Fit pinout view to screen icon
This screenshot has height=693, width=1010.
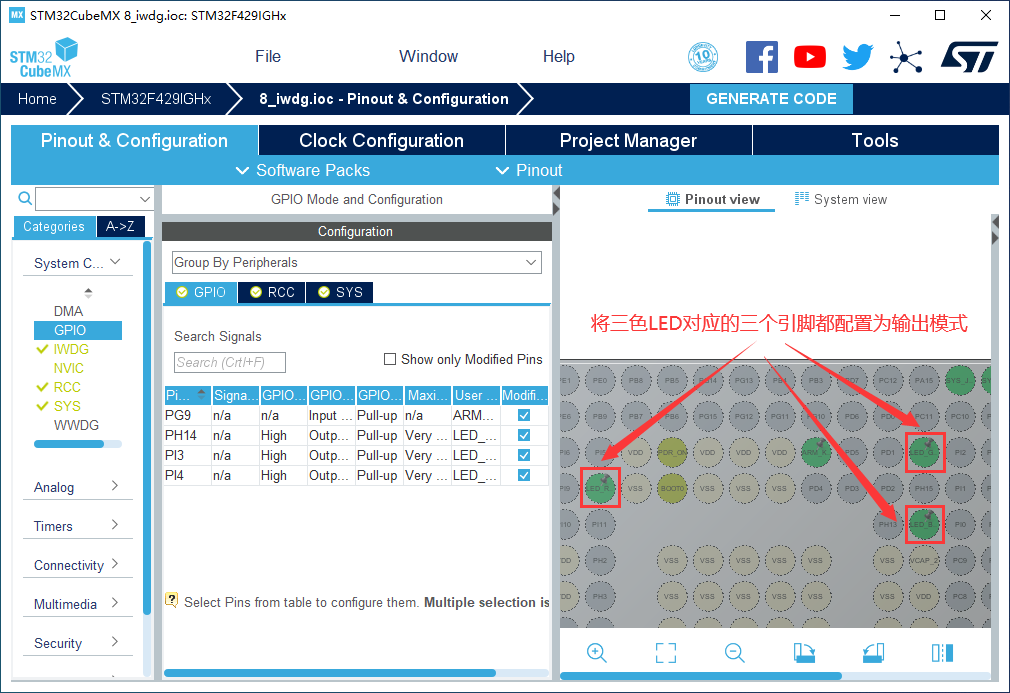click(x=666, y=653)
